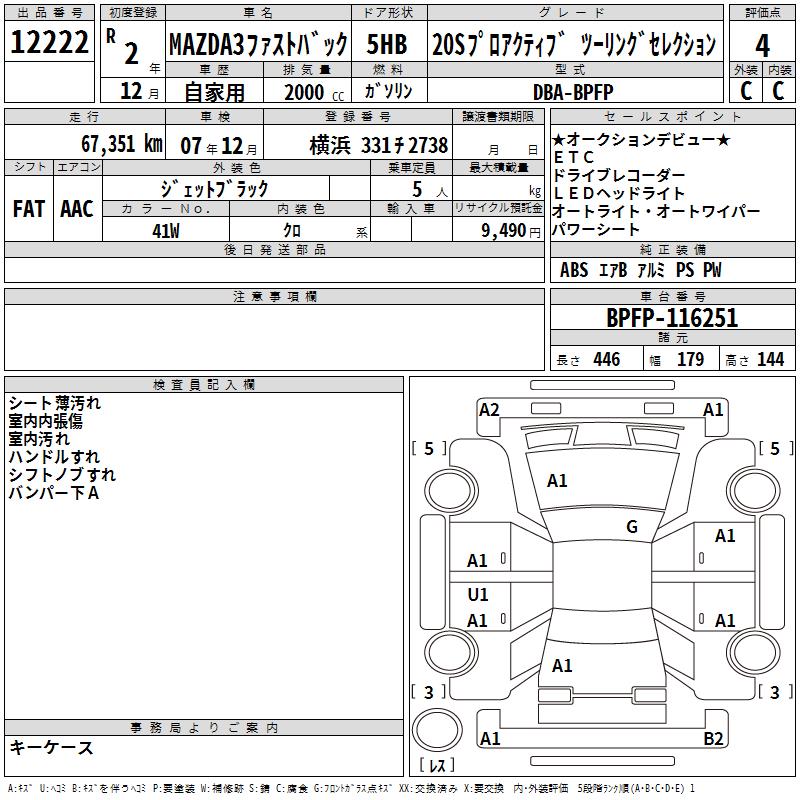
Task: Select the B2 damage mark on the diagram
Action: click(x=713, y=739)
